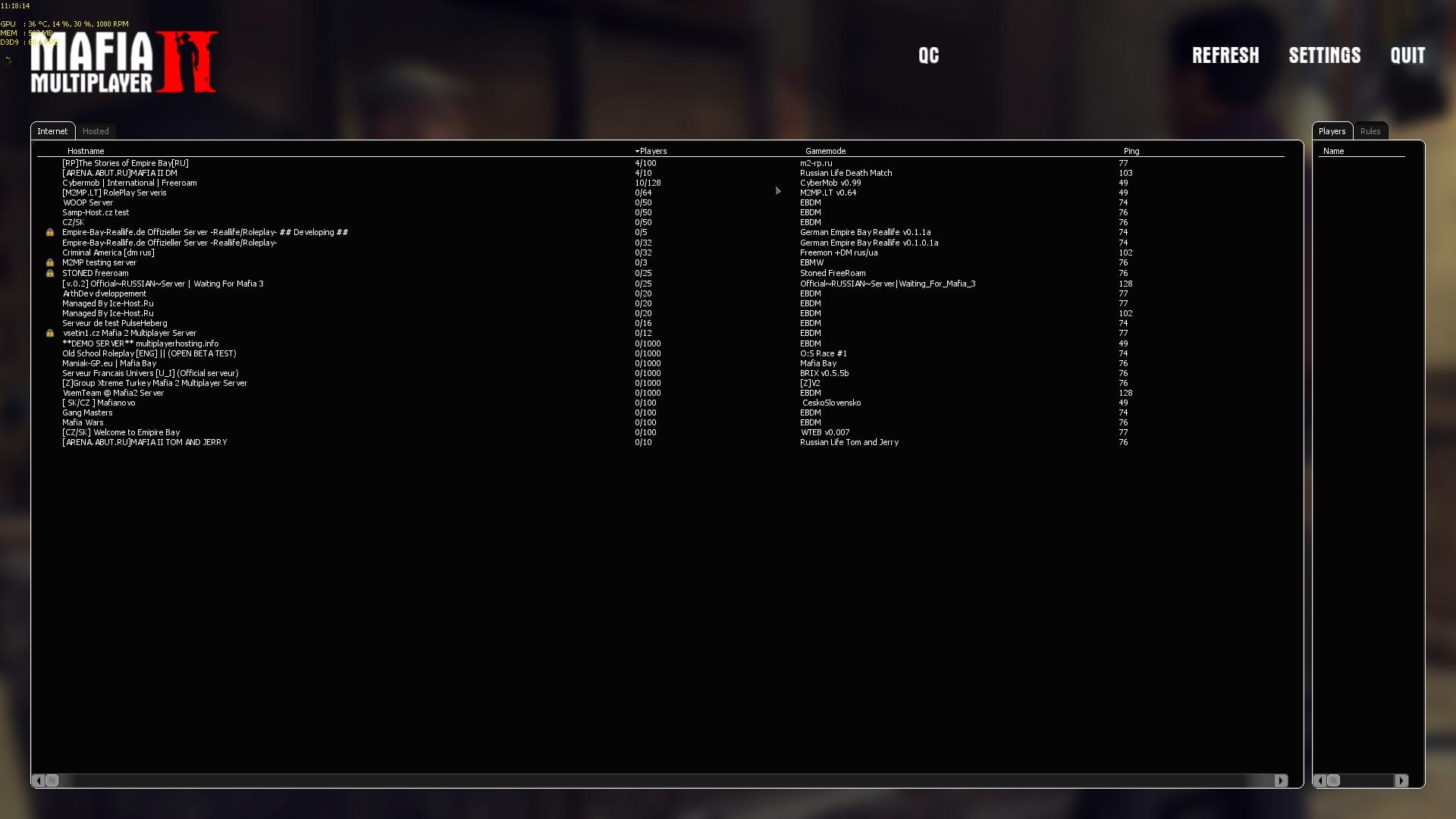The image size is (1456, 819).
Task: Click players panel scrollbar left arrow
Action: pos(1320,780)
